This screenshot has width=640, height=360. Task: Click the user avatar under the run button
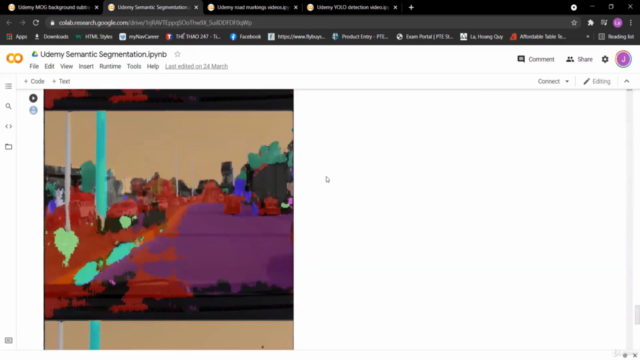click(33, 110)
